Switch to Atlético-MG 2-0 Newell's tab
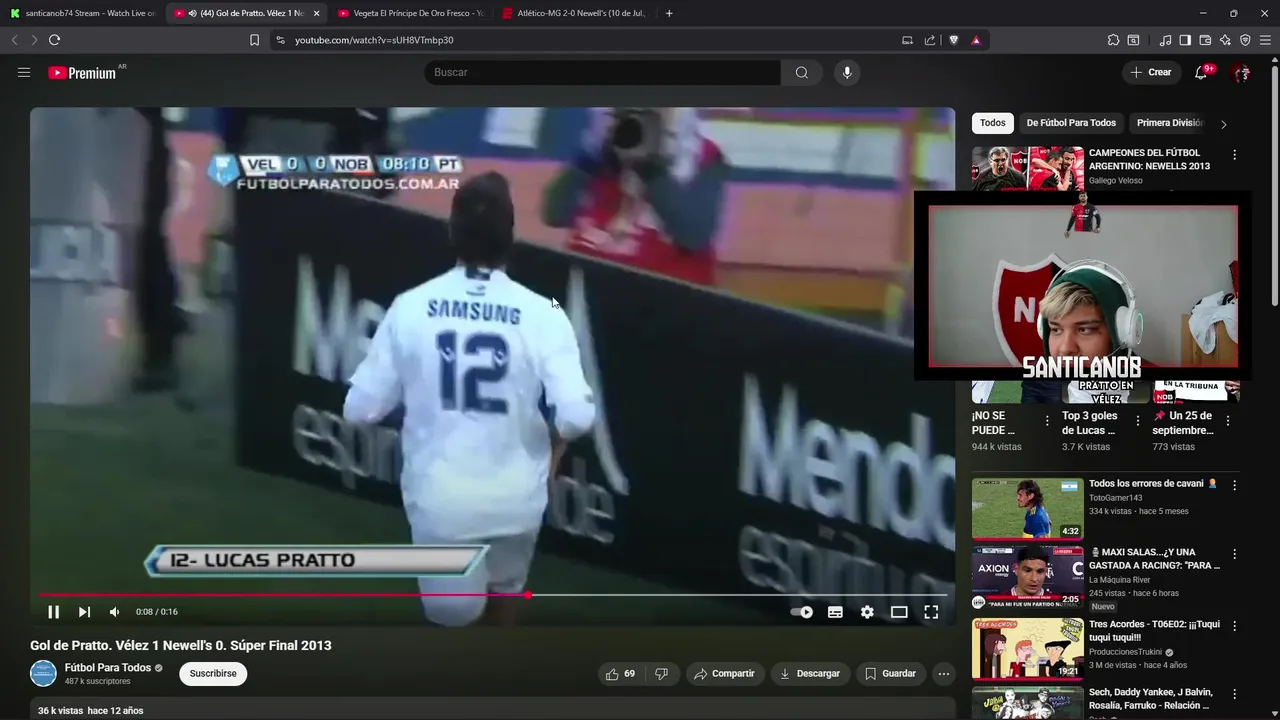The height and width of the screenshot is (720, 1280). [x=575, y=13]
